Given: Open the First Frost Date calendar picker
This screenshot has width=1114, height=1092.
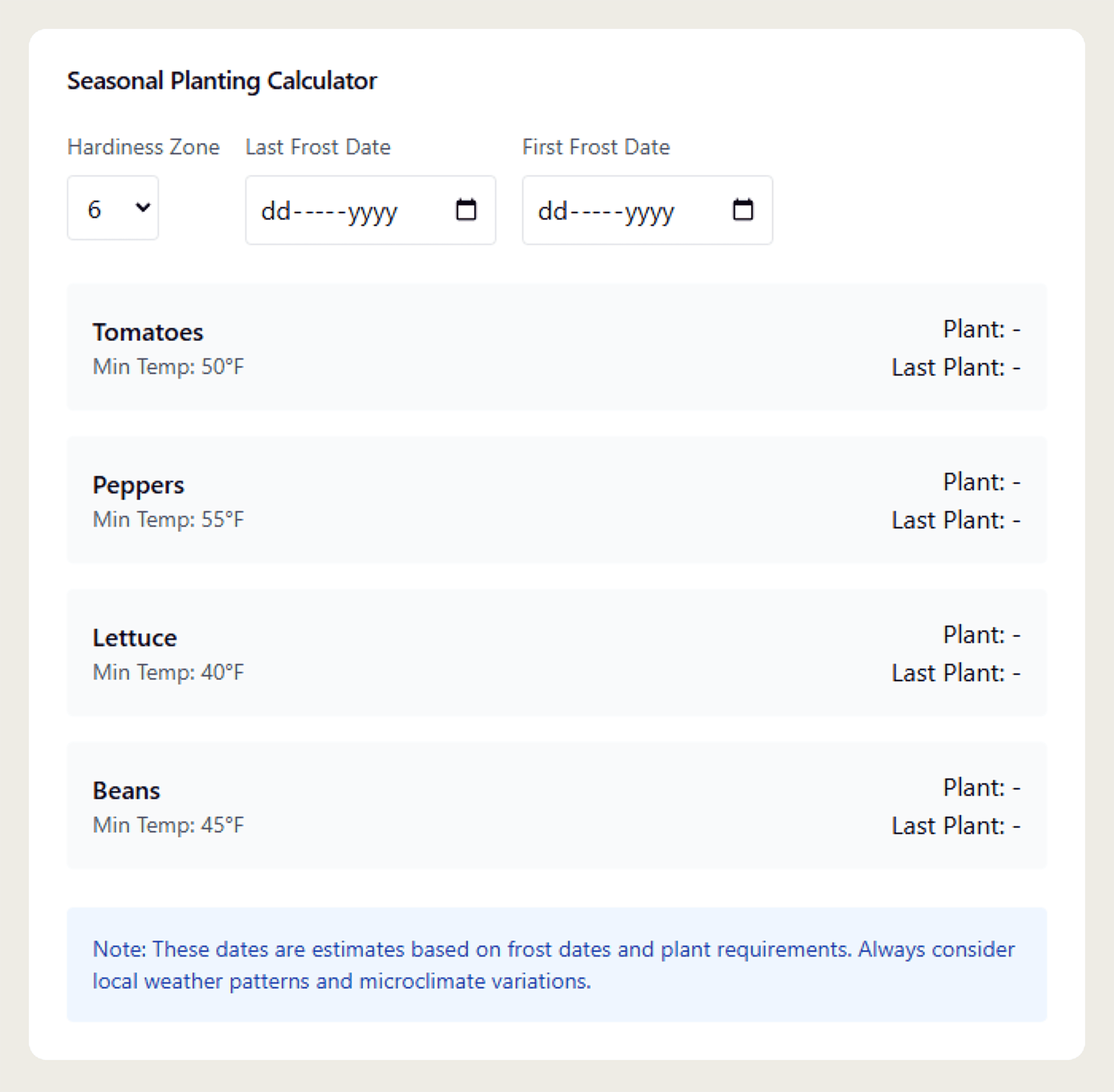Looking at the screenshot, I should click(x=743, y=210).
